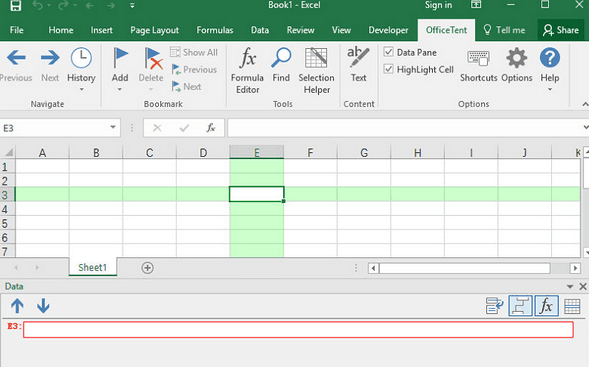Screen dimensions: 589x367
Task: Click the wrap text icon in Data pane
Action: [x=494, y=306]
